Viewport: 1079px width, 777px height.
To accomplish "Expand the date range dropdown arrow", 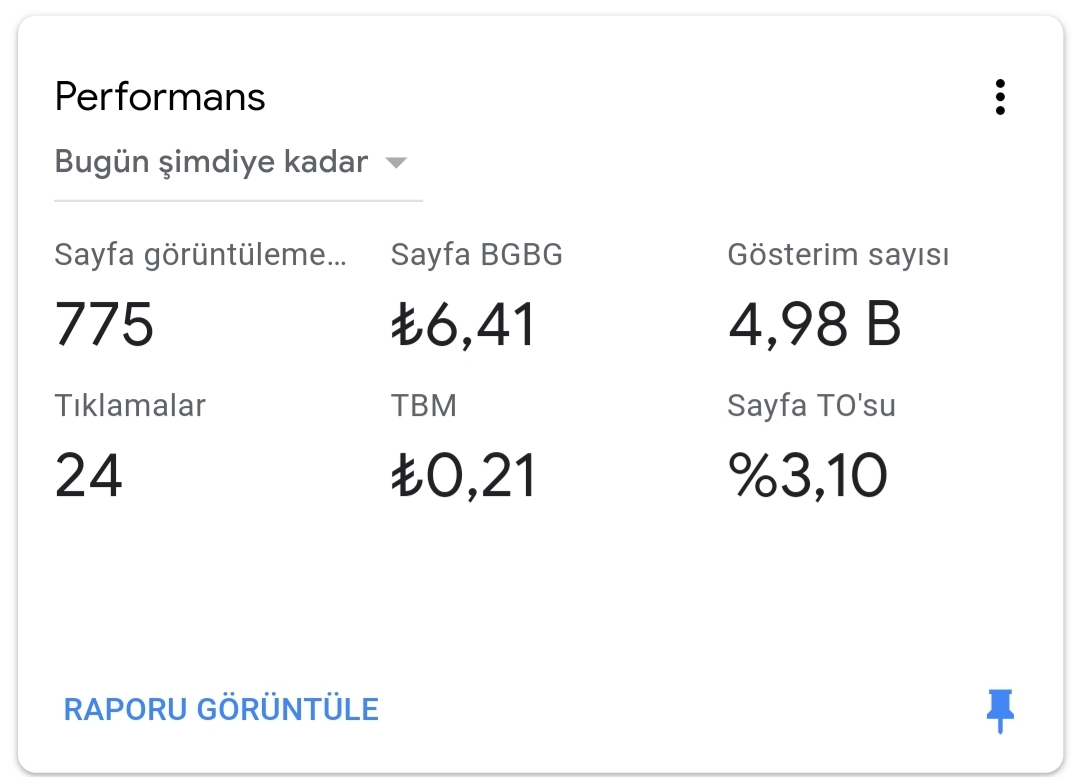I will [396, 163].
